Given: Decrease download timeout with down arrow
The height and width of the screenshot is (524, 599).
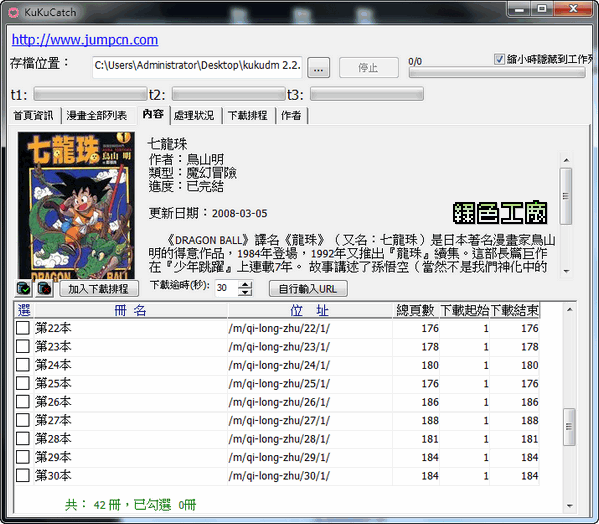Looking at the screenshot, I should point(245,293).
